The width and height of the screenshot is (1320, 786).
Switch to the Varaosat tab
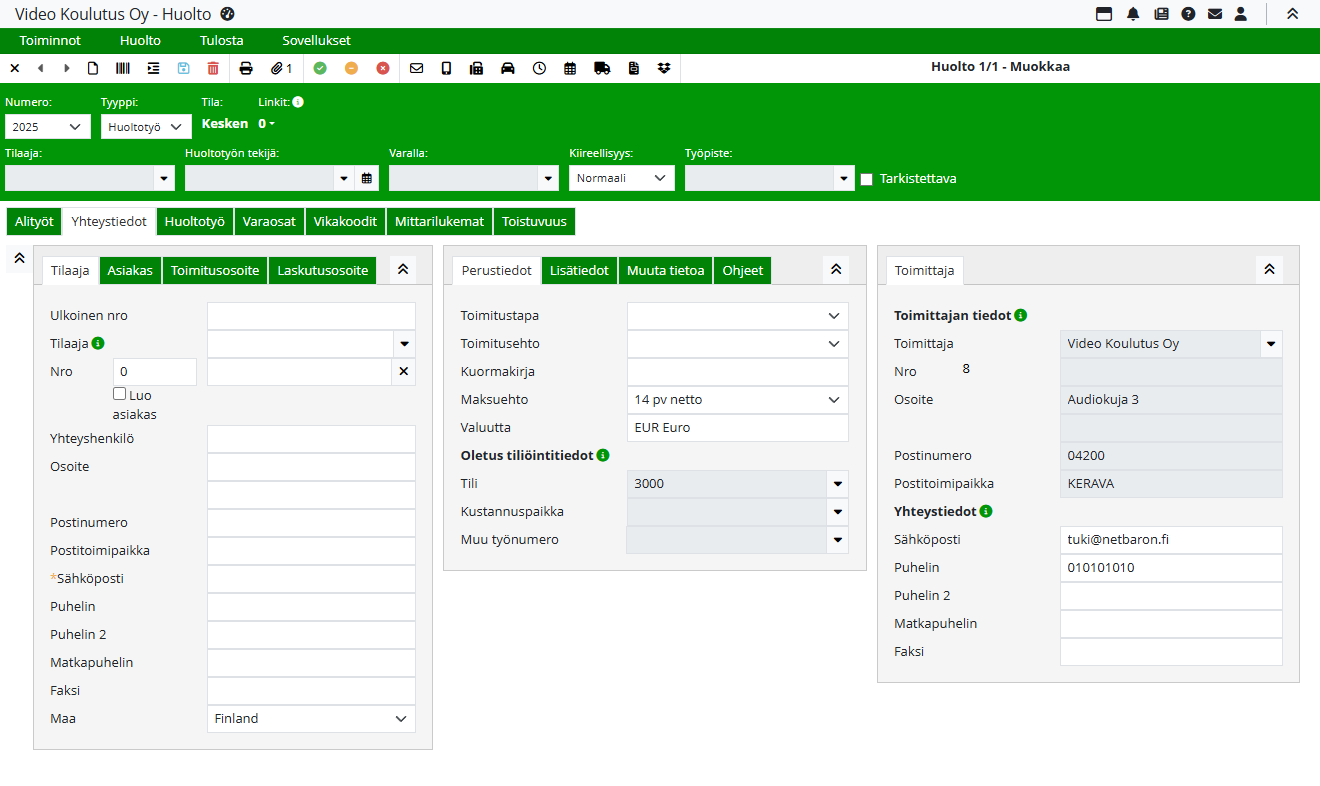point(269,222)
